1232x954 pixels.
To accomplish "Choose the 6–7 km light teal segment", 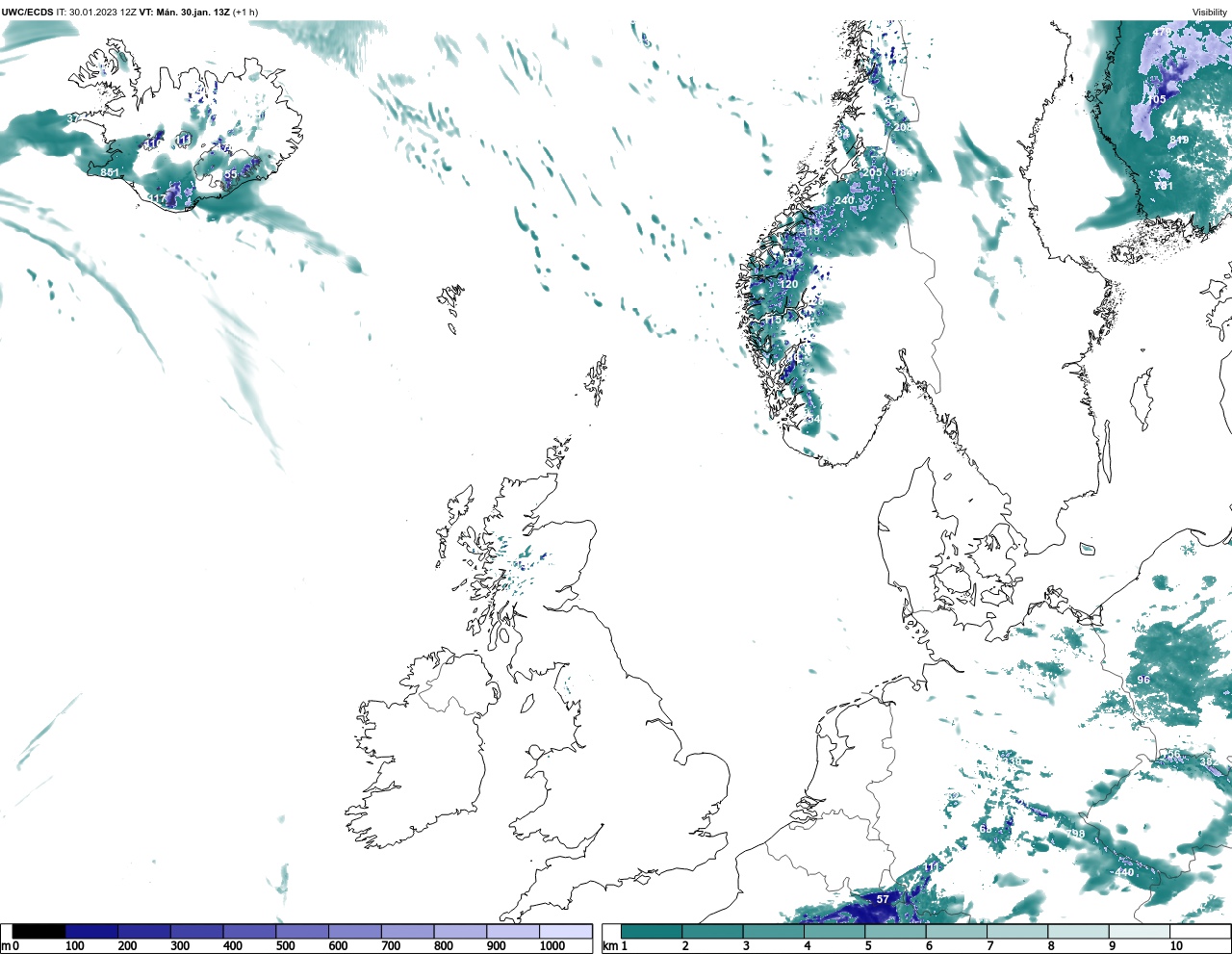I will (x=956, y=931).
